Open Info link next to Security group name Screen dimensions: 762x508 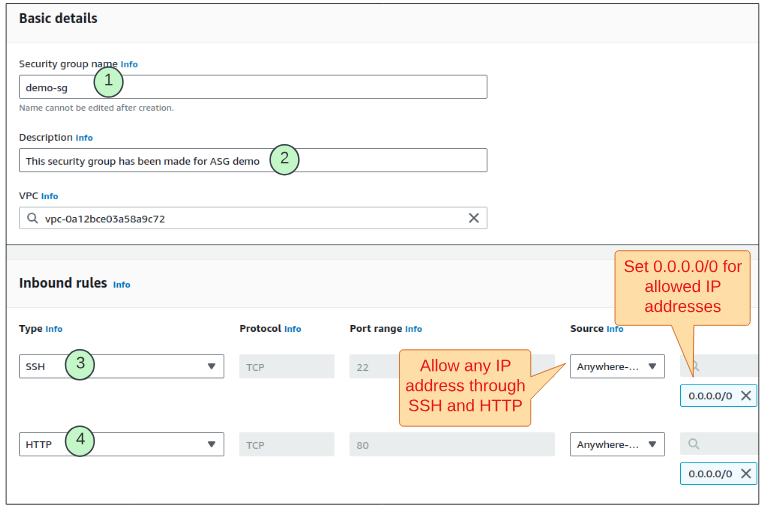pyautogui.click(x=129, y=64)
